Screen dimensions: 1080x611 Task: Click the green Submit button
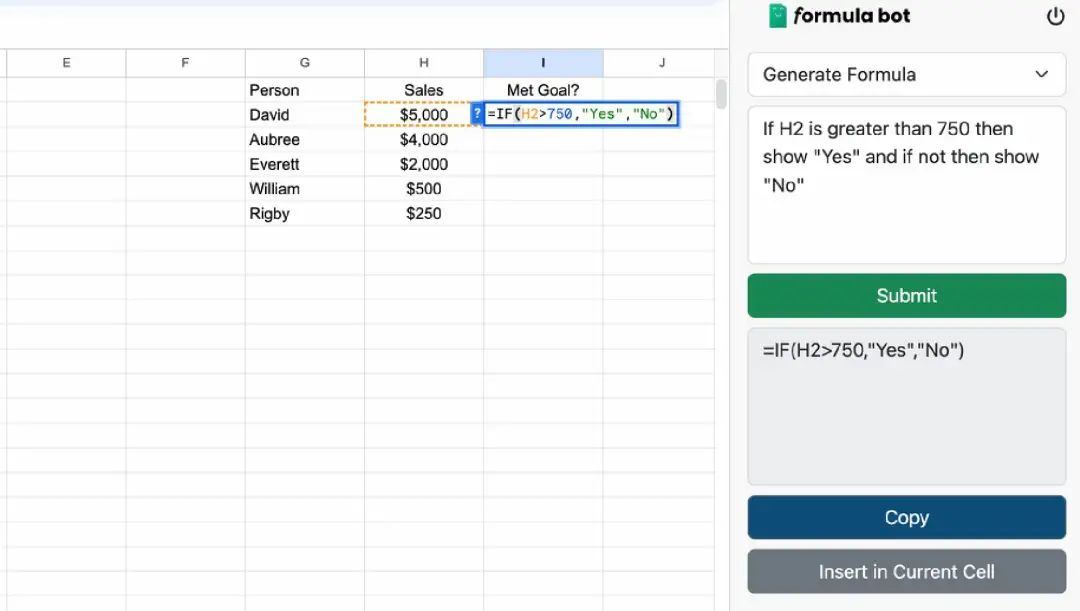[906, 296]
